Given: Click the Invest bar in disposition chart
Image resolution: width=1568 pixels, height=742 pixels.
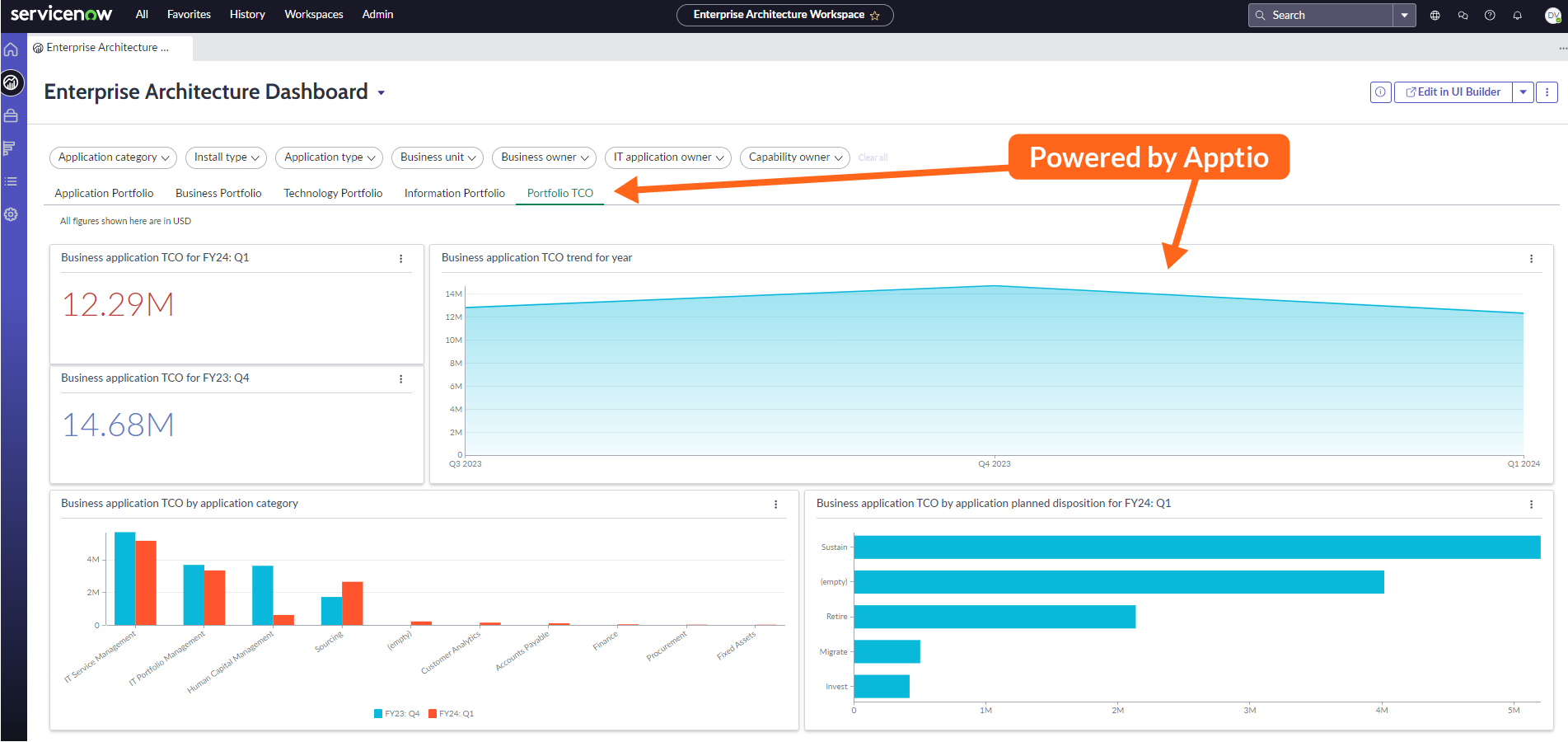Looking at the screenshot, I should [x=882, y=687].
